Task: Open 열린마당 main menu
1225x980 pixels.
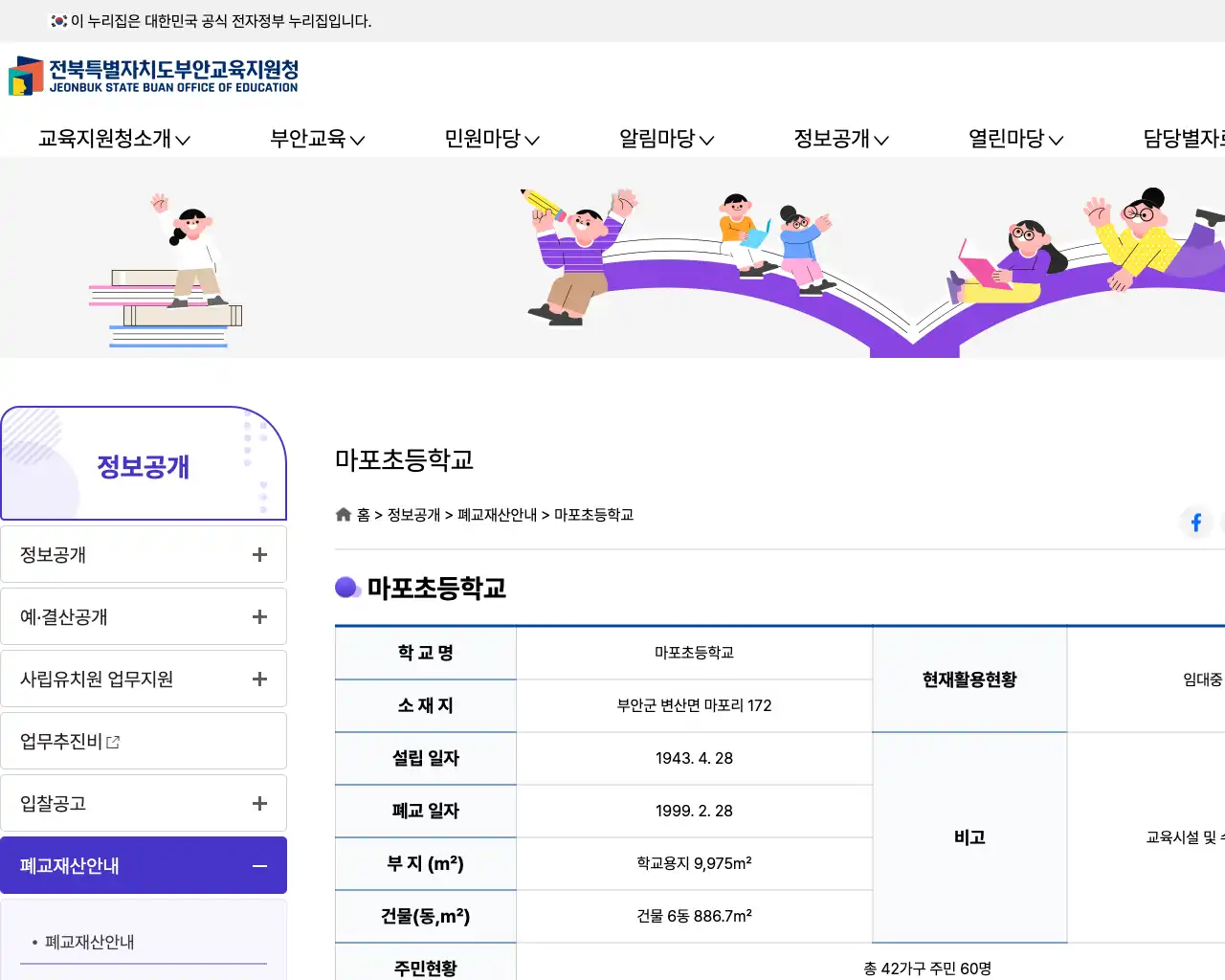Action: coord(1015,139)
